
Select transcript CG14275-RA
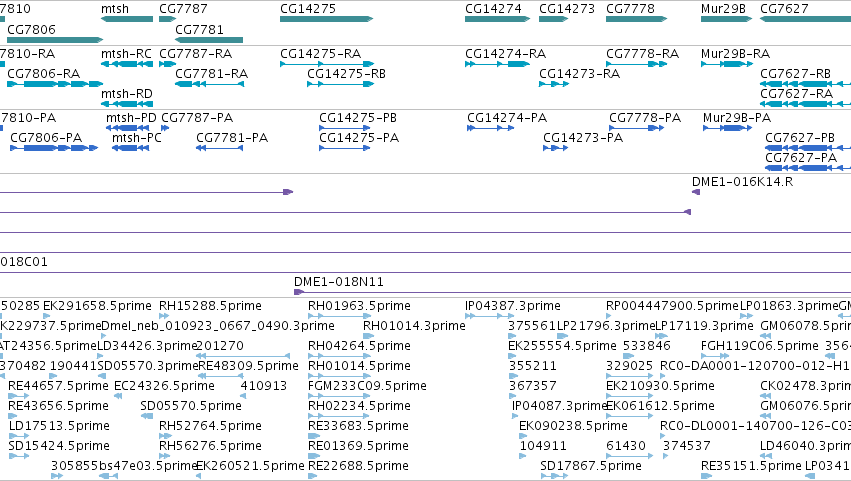pyautogui.click(x=327, y=64)
